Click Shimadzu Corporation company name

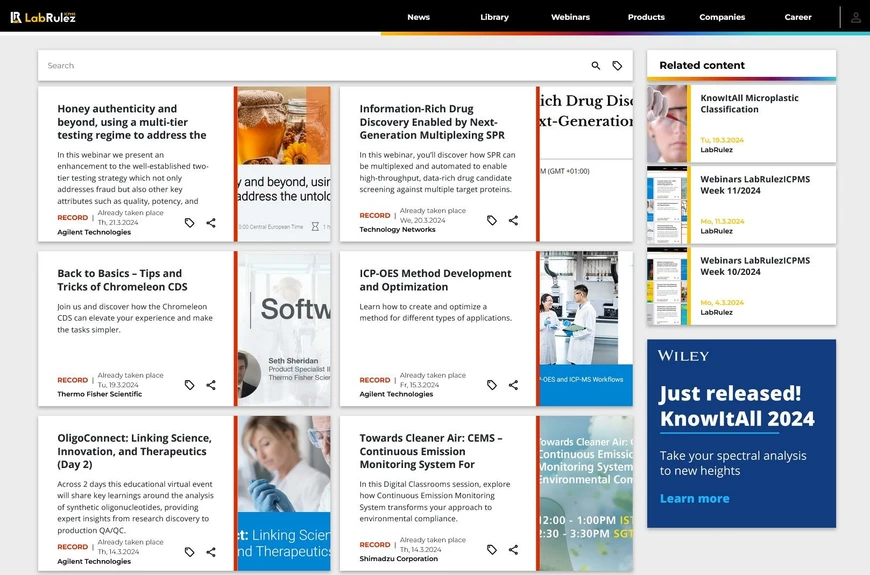[x=398, y=559]
